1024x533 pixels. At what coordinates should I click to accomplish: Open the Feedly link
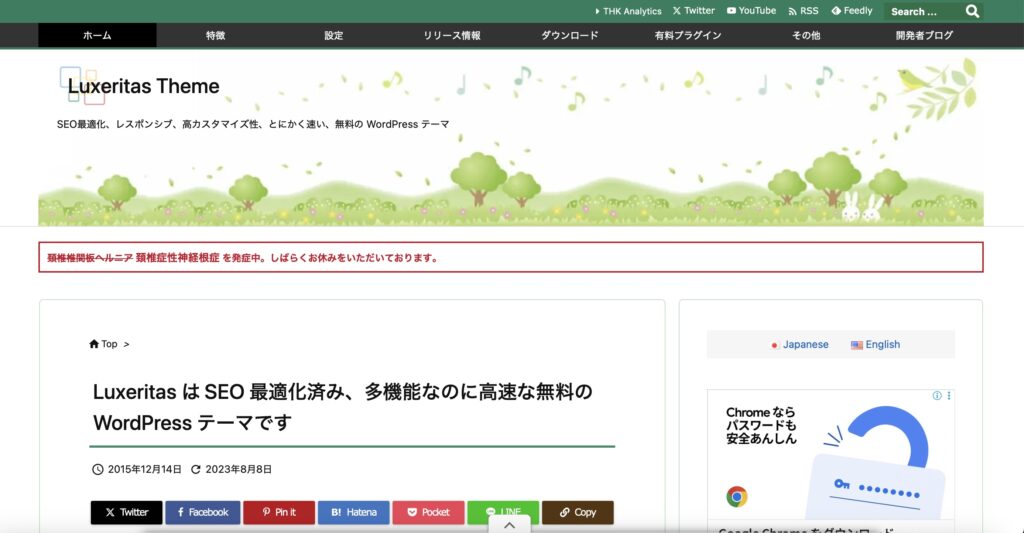[x=852, y=11]
